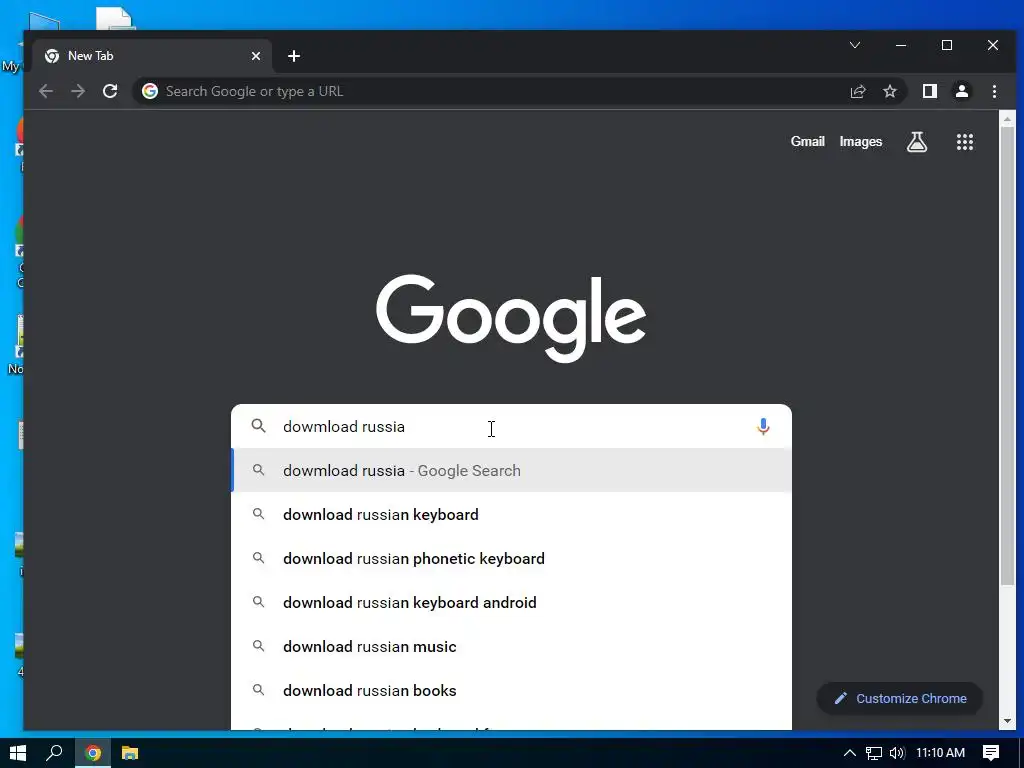Click the scrollbar up arrow
Screen dimensions: 1024x768
1007,120
